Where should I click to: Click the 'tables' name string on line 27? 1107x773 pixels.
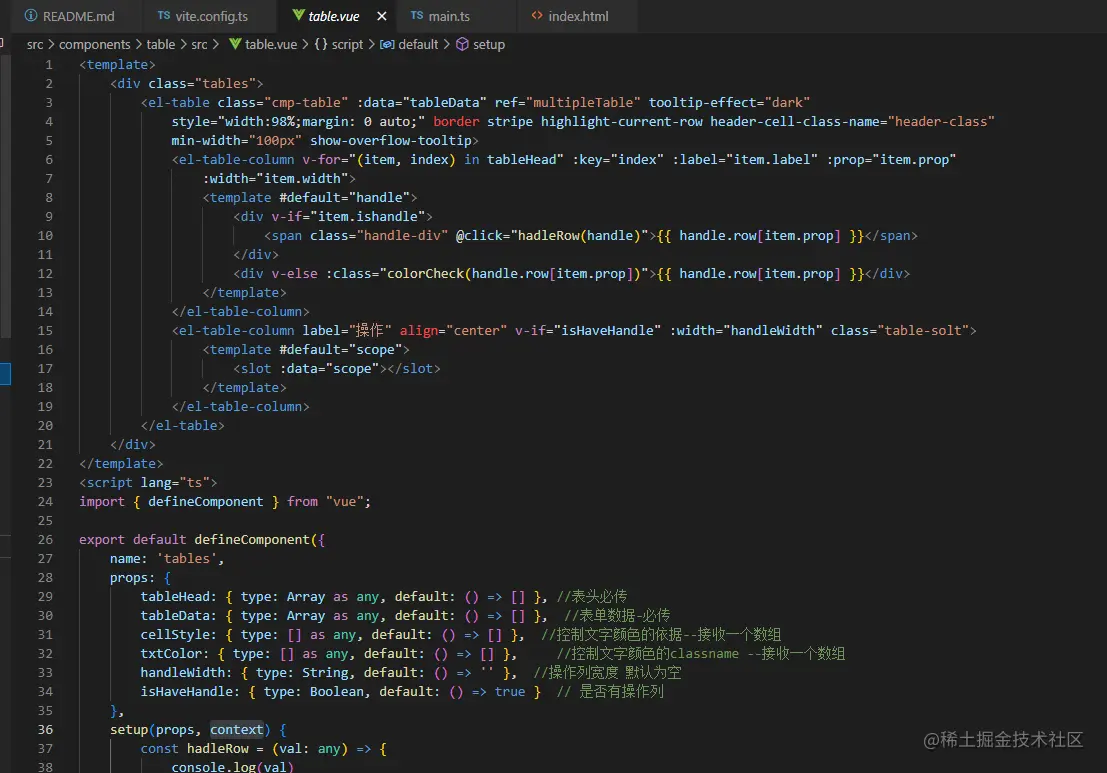pyautogui.click(x=186, y=558)
